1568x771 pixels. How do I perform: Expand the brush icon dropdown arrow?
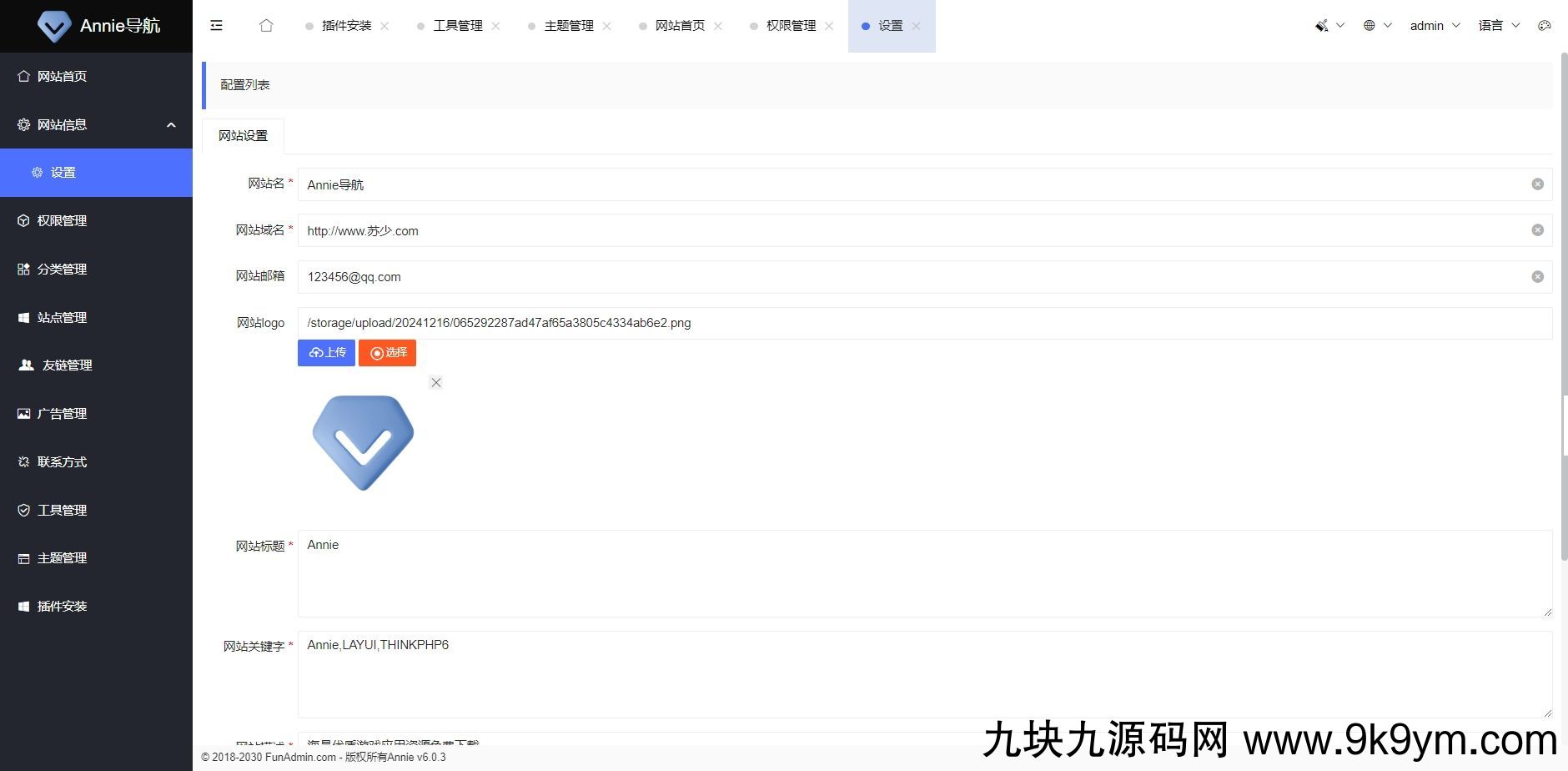pos(1340,26)
